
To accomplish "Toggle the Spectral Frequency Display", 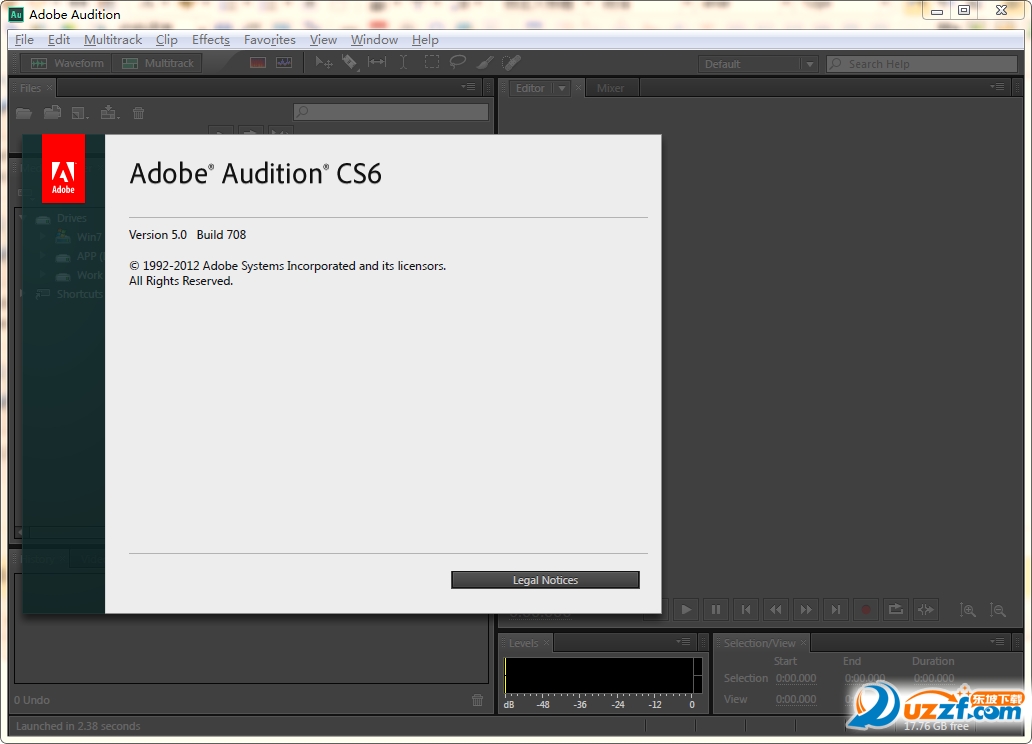I will pyautogui.click(x=257, y=63).
